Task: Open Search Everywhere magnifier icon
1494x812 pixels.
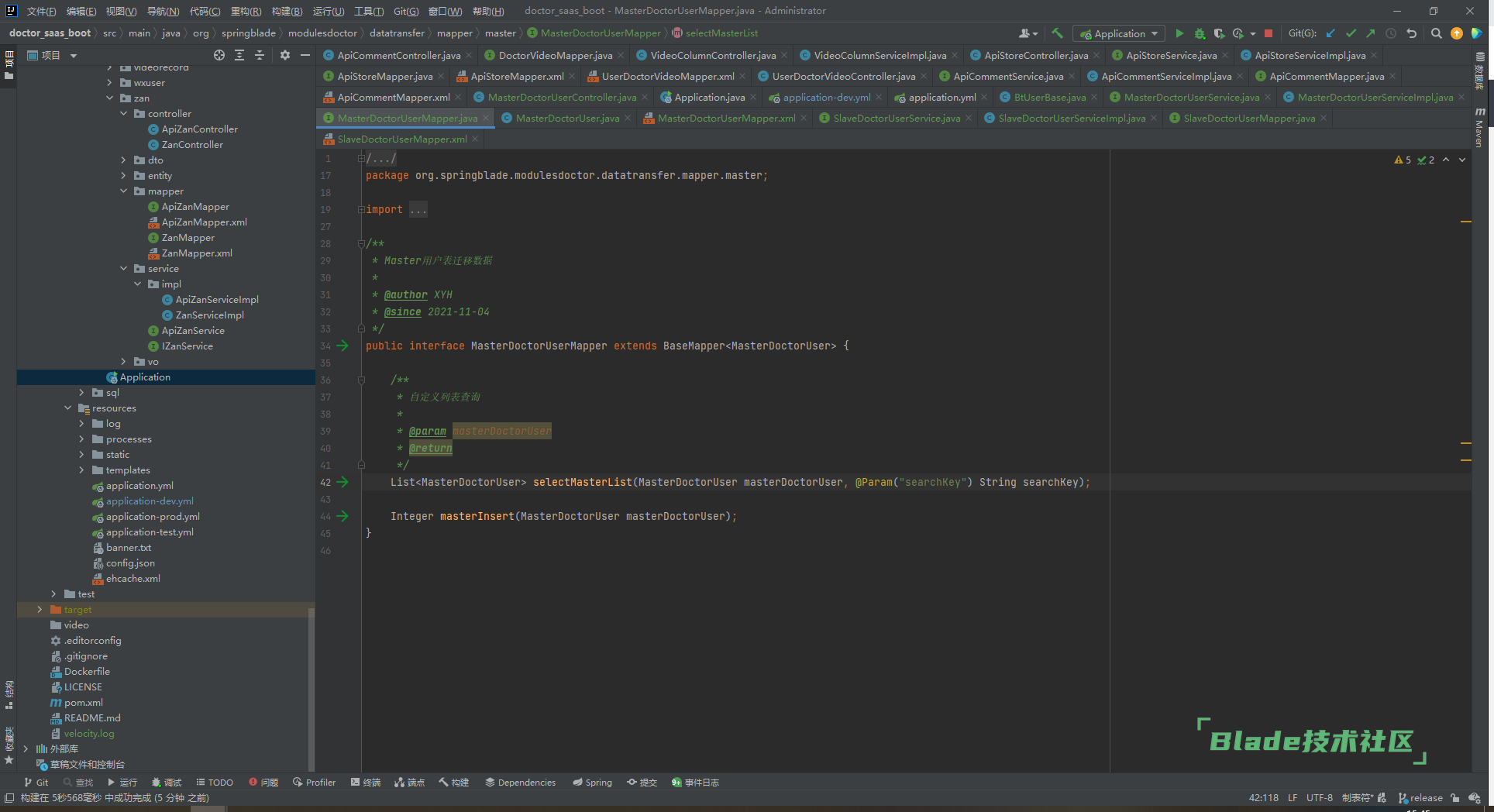Action: pyautogui.click(x=1437, y=33)
